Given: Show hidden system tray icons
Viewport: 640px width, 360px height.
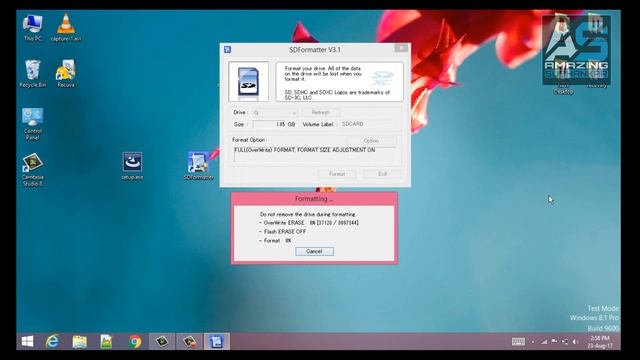Looking at the screenshot, I should (533, 342).
